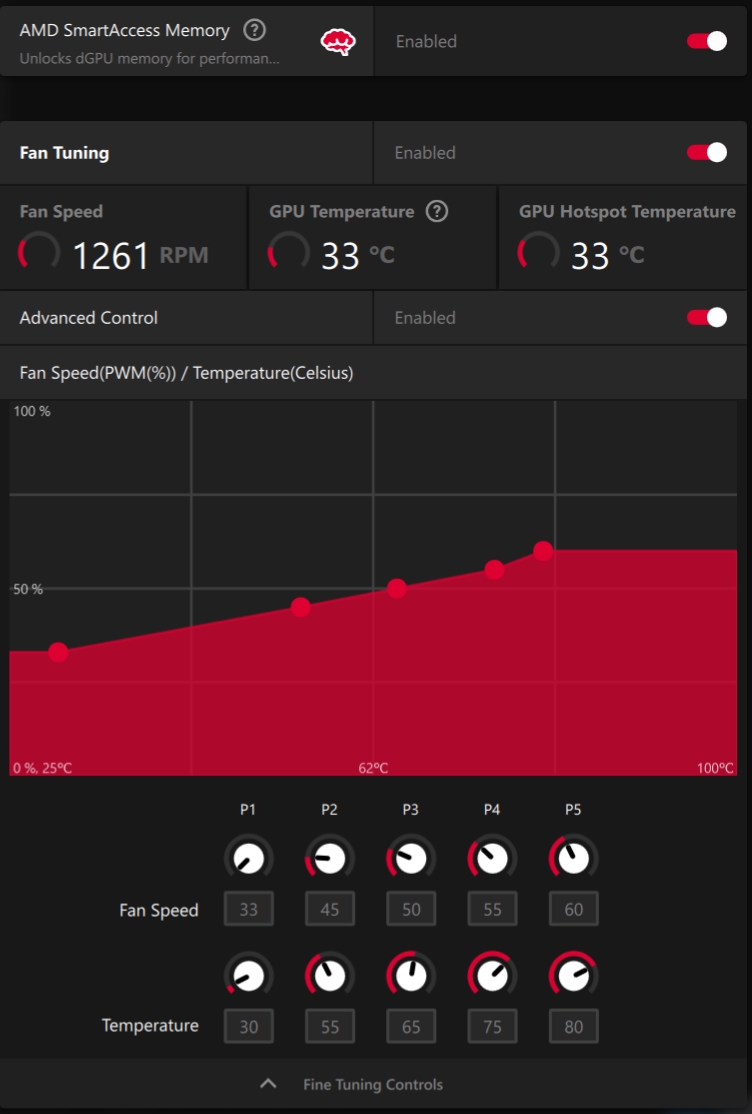Click the 50 % axis label on graph
The image size is (752, 1114).
point(28,589)
